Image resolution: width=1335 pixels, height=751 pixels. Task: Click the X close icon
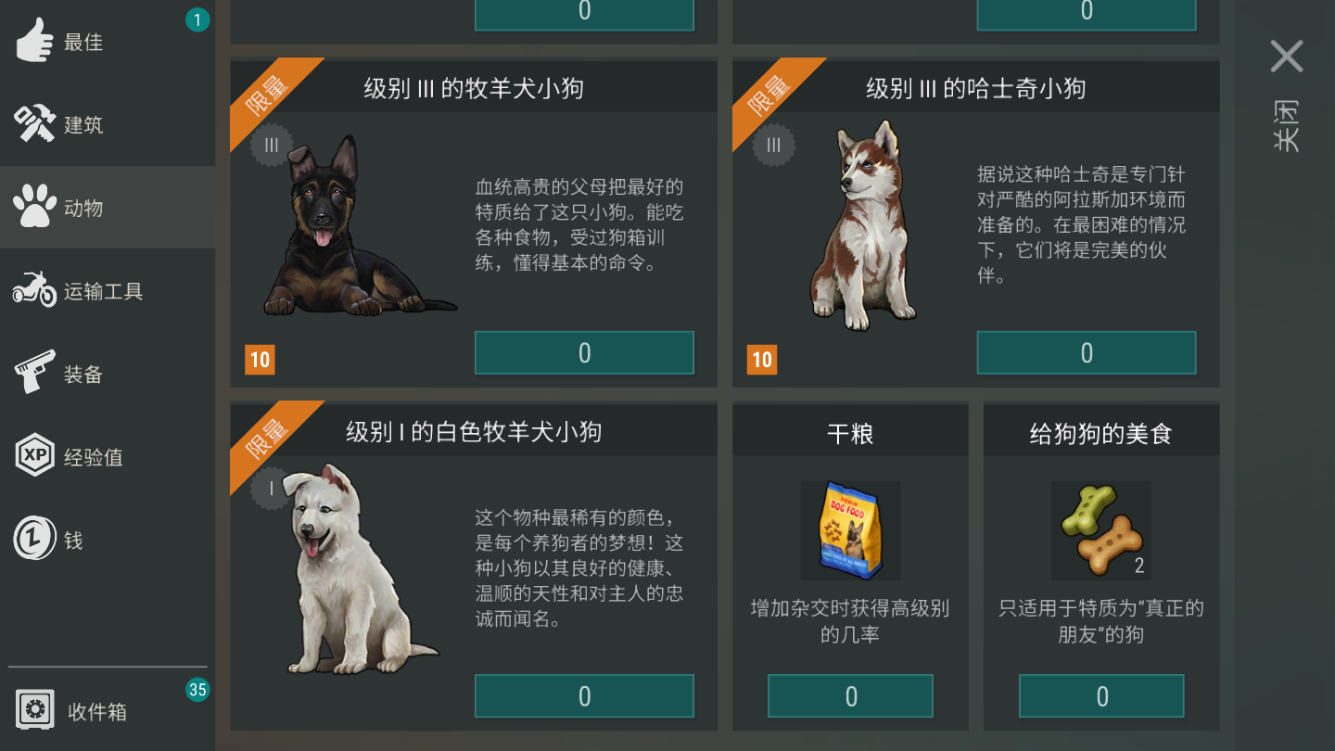tap(1287, 56)
